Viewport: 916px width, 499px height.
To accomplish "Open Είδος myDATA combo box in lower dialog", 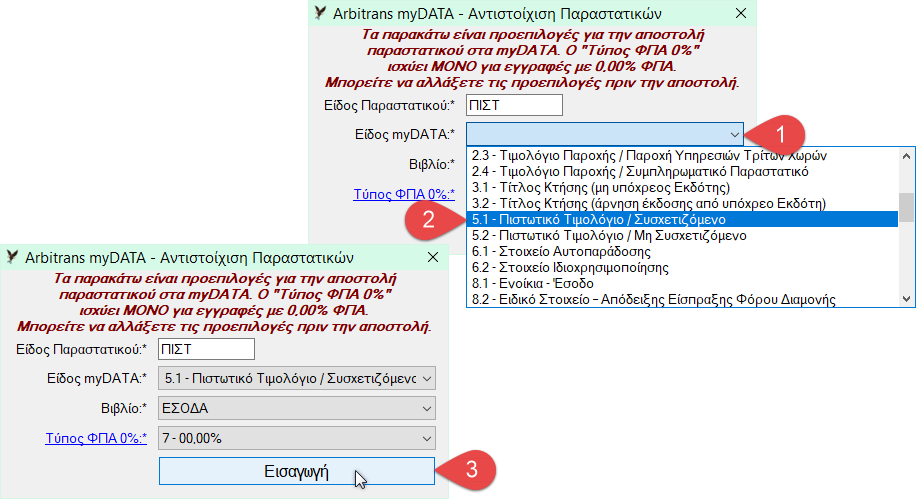I will (x=297, y=378).
